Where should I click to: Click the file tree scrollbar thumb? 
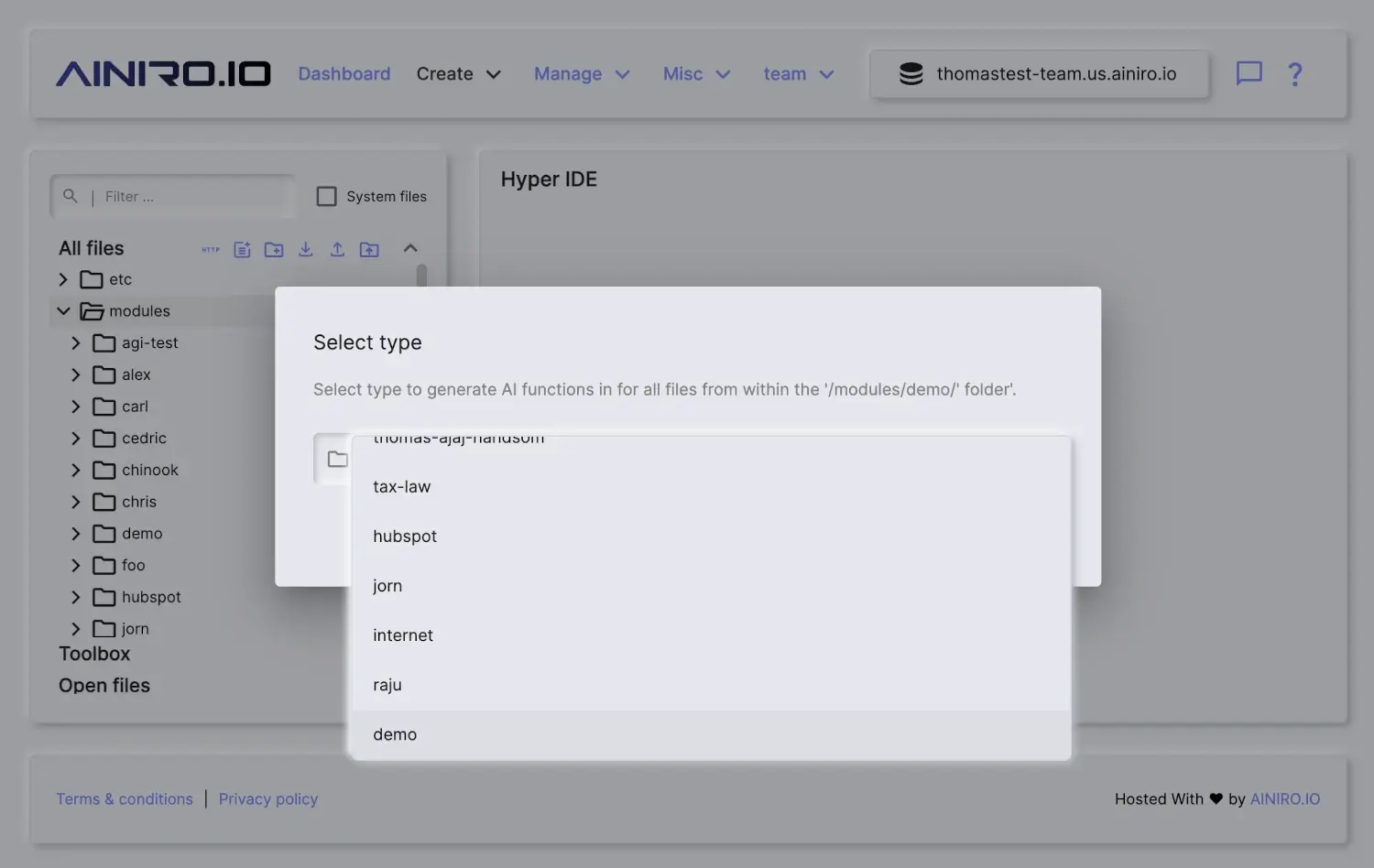point(421,276)
